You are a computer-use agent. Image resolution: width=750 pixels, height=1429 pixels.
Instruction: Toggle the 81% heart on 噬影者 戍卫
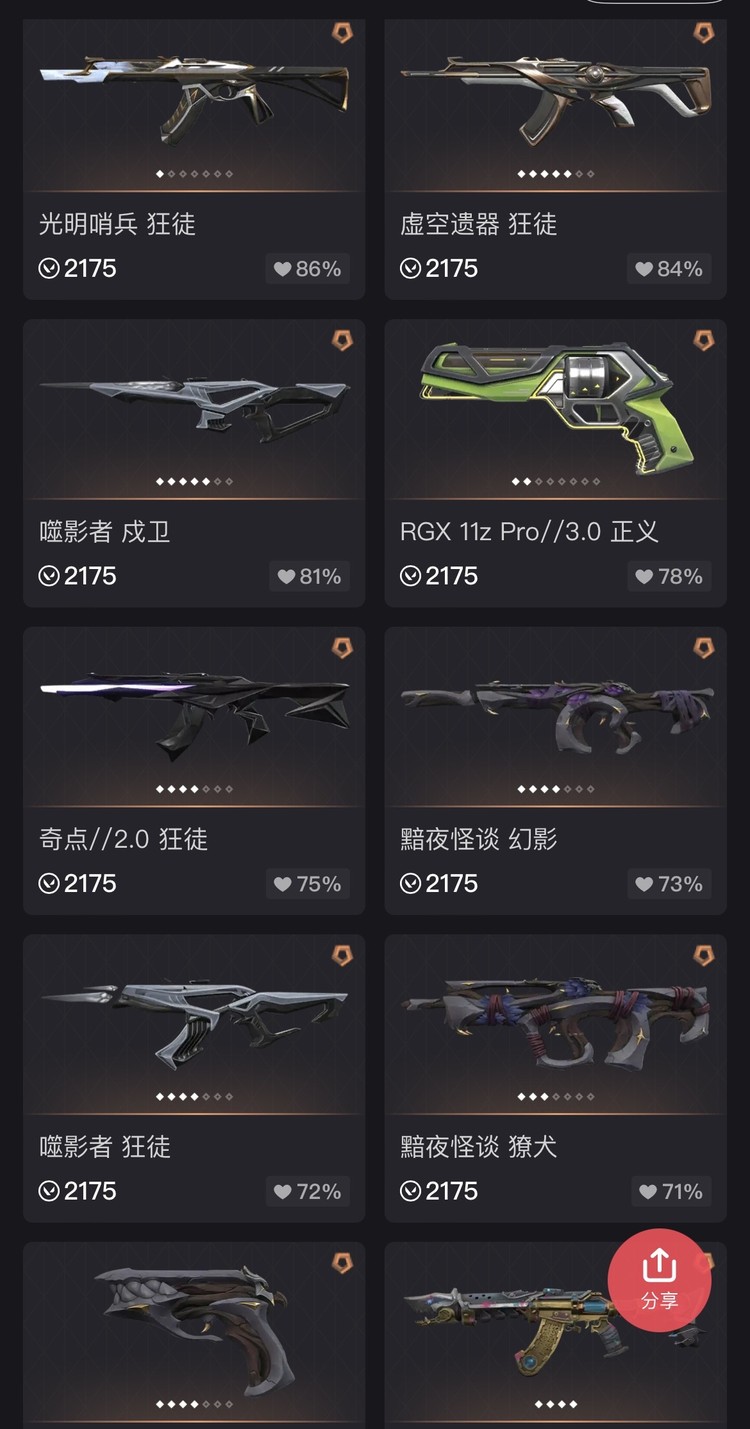(308, 577)
